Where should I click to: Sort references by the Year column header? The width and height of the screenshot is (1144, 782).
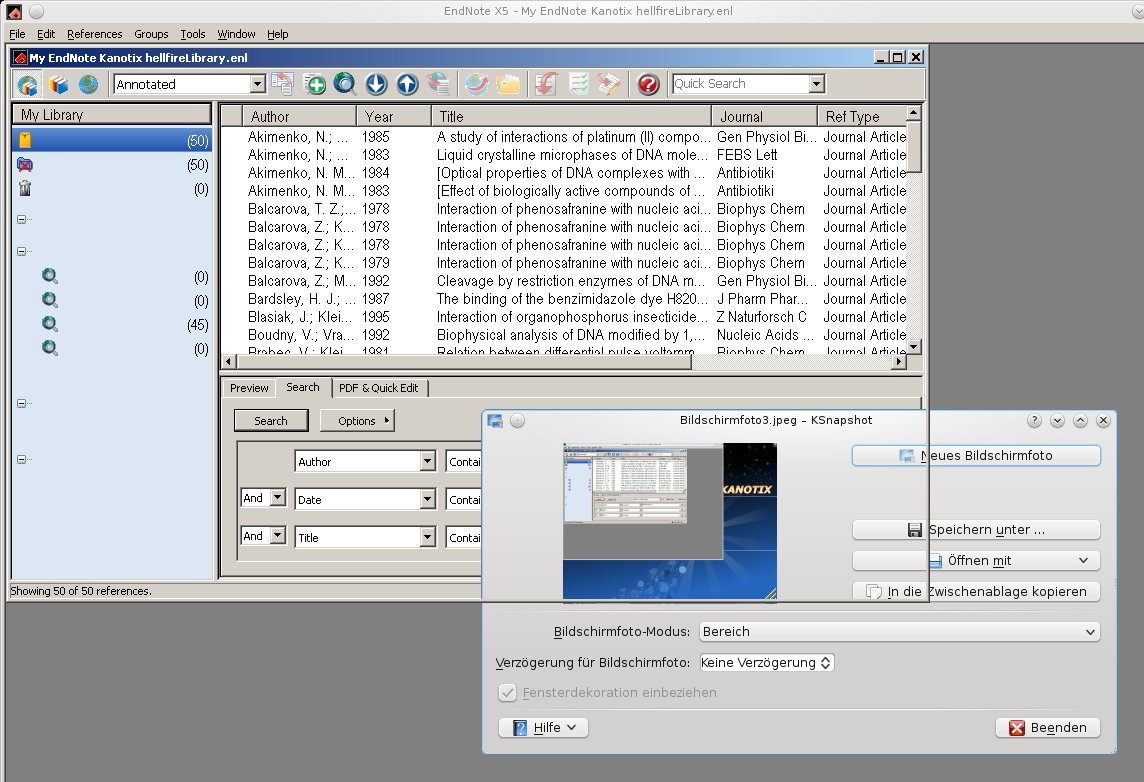pos(394,117)
